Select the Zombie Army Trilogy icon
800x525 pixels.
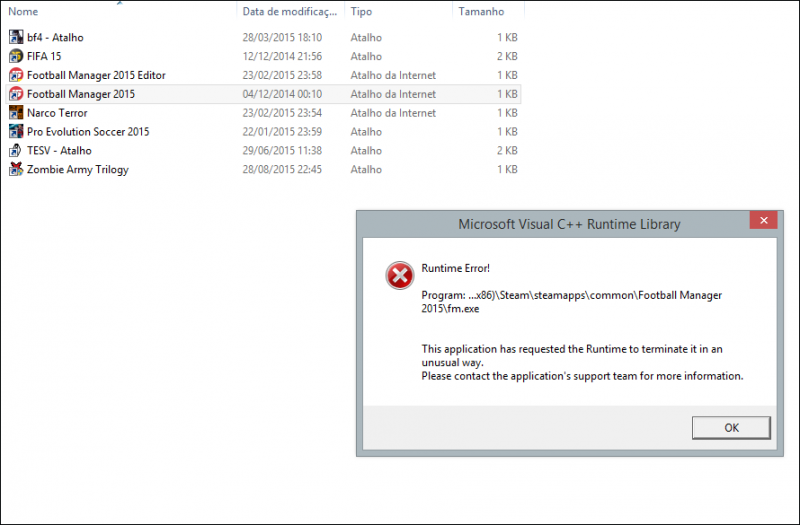(x=16, y=169)
